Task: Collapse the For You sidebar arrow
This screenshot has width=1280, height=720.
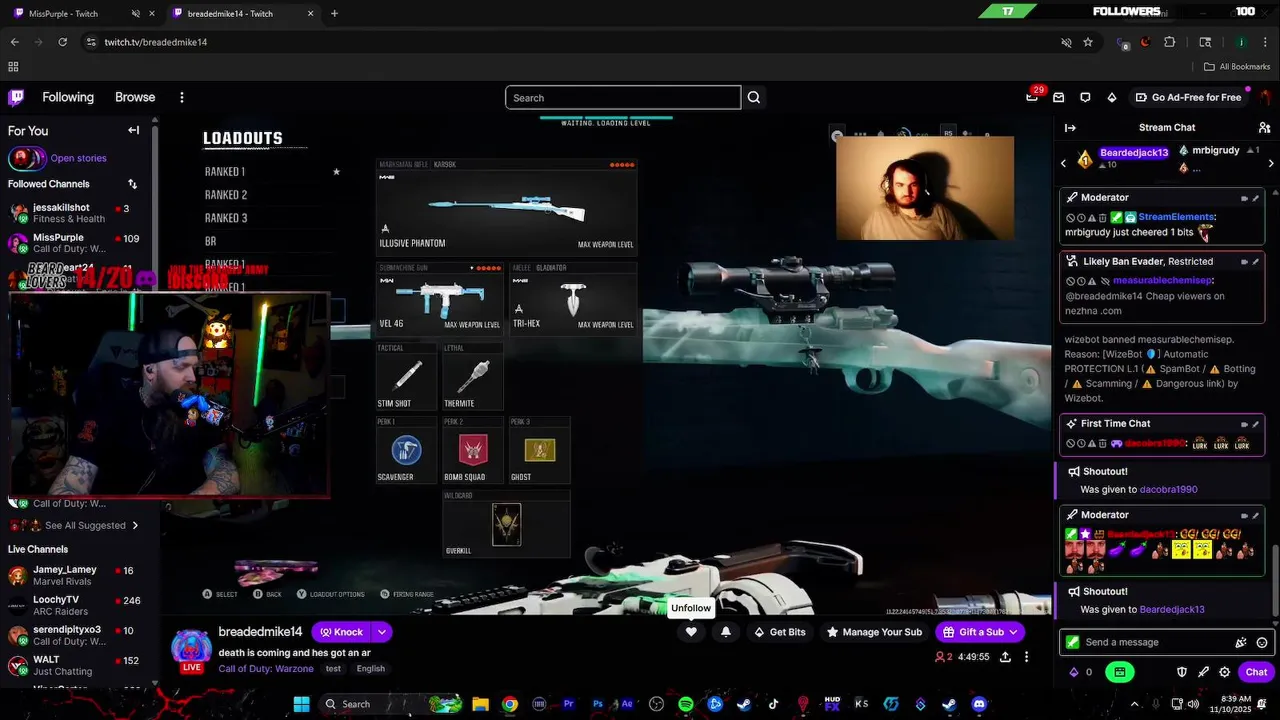Action: tap(134, 130)
